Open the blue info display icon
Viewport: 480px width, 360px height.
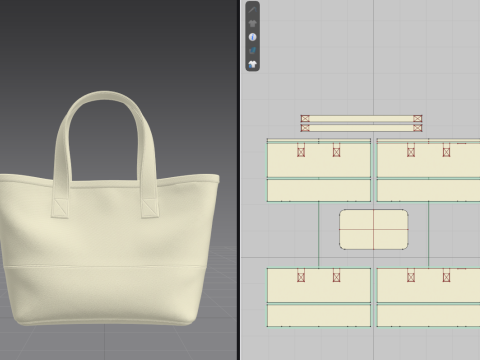(253, 37)
